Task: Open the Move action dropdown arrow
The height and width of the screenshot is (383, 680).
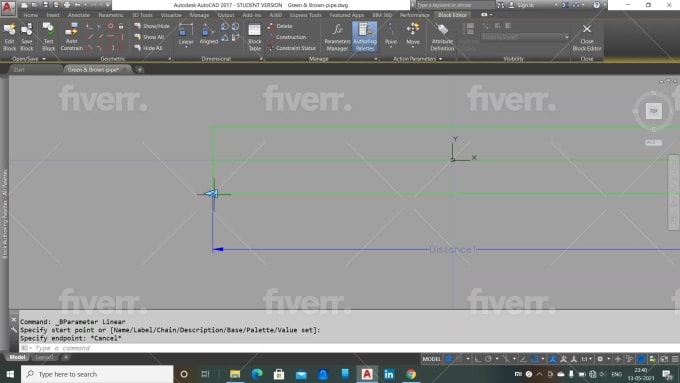Action: tap(413, 47)
